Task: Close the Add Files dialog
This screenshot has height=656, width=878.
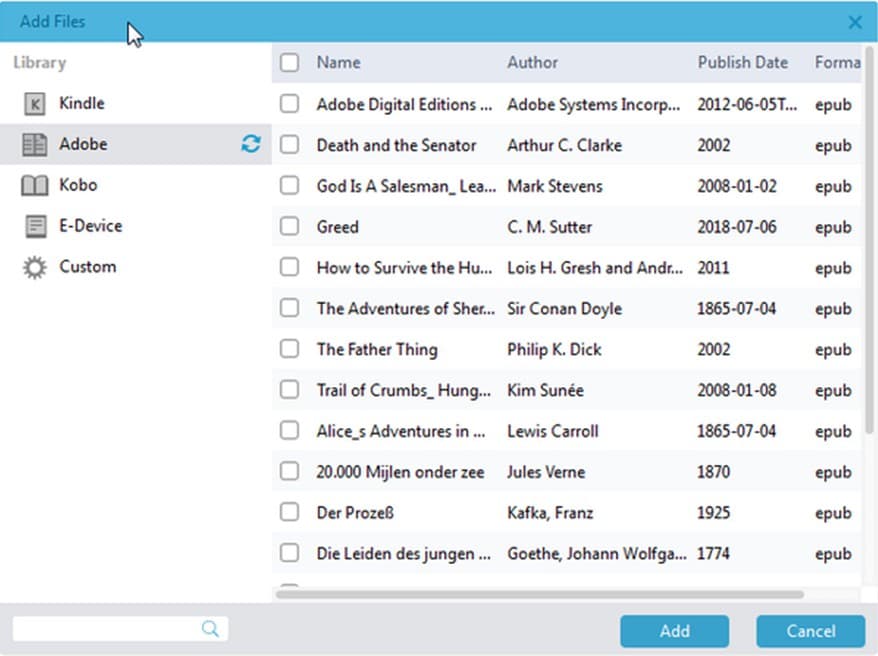Action: pos(855,22)
